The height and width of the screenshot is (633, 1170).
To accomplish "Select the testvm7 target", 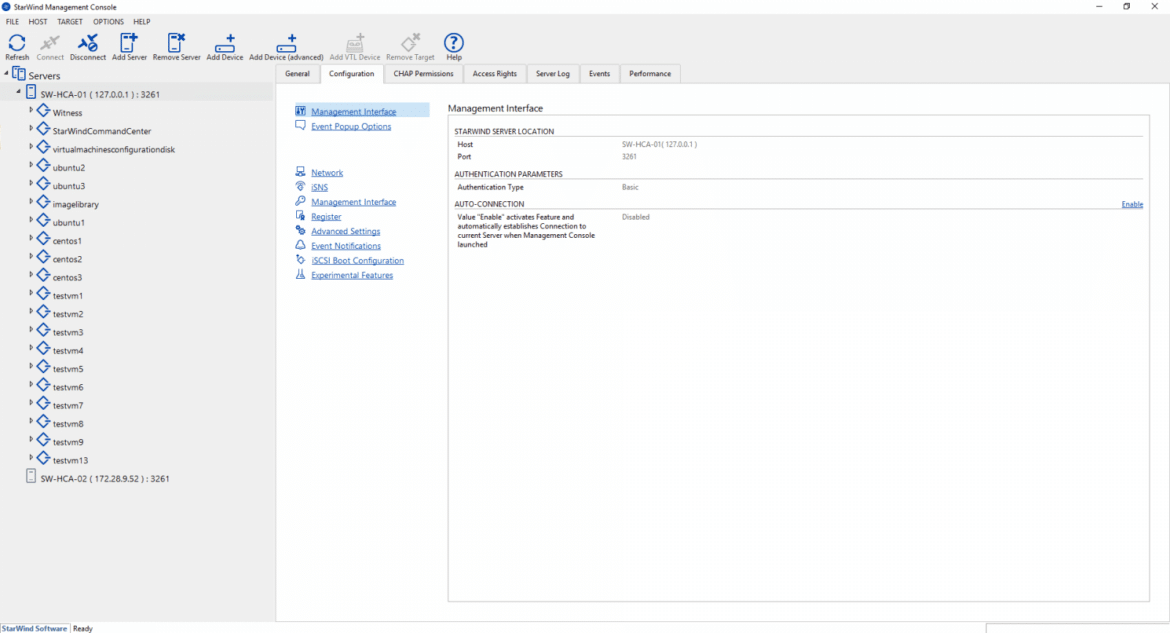I will [68, 405].
